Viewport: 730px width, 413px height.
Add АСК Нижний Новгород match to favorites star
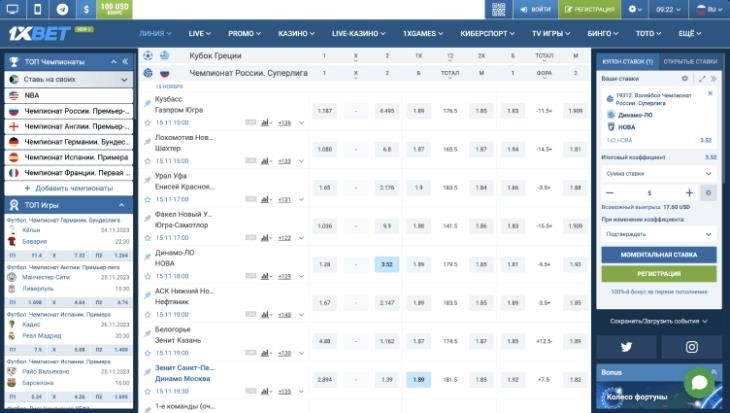(148, 315)
